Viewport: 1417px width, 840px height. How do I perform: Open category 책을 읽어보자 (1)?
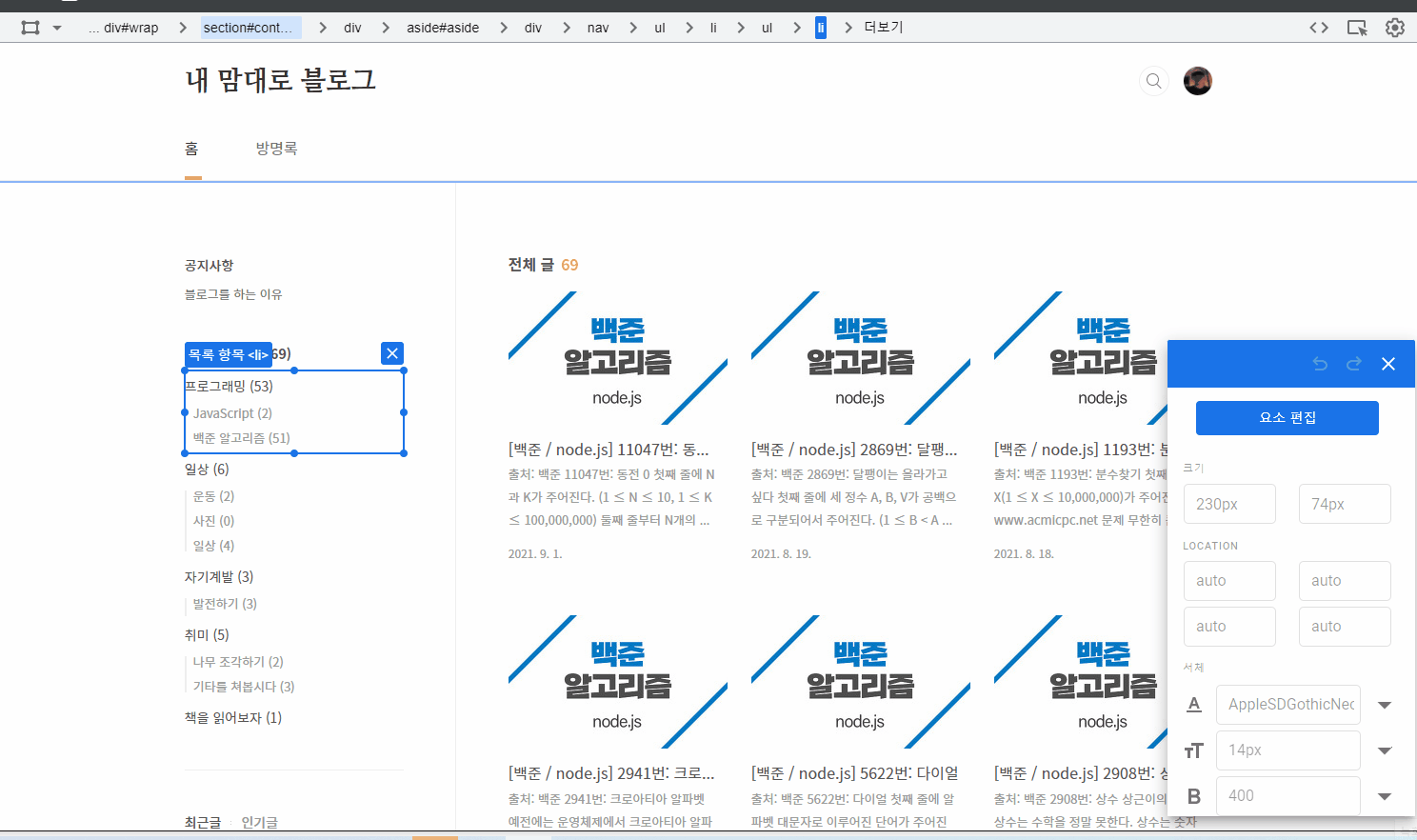pos(233,717)
